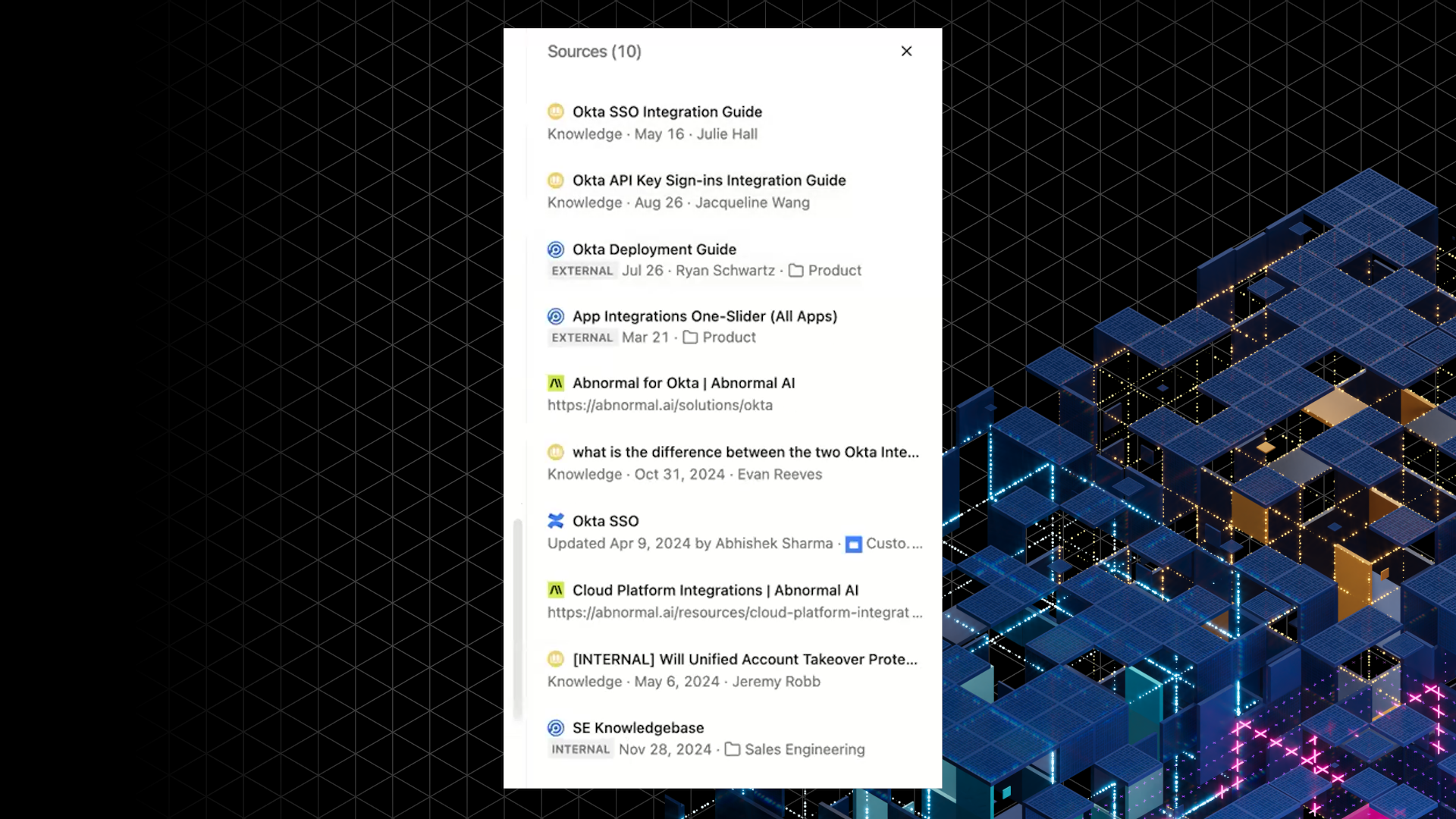Click the folder icon beside Sales Engineering

point(733,749)
